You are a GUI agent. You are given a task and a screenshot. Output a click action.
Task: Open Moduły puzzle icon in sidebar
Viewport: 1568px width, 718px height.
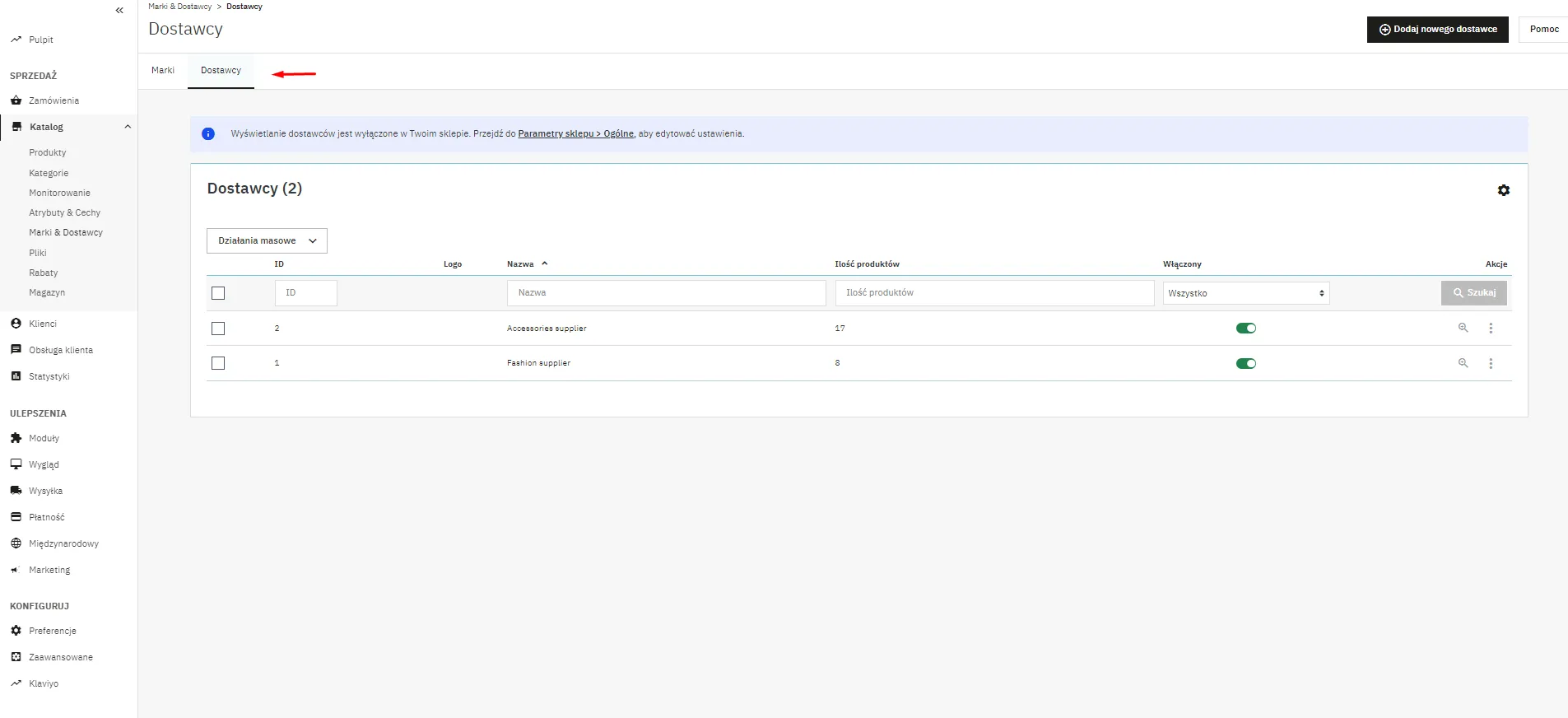pyautogui.click(x=16, y=438)
